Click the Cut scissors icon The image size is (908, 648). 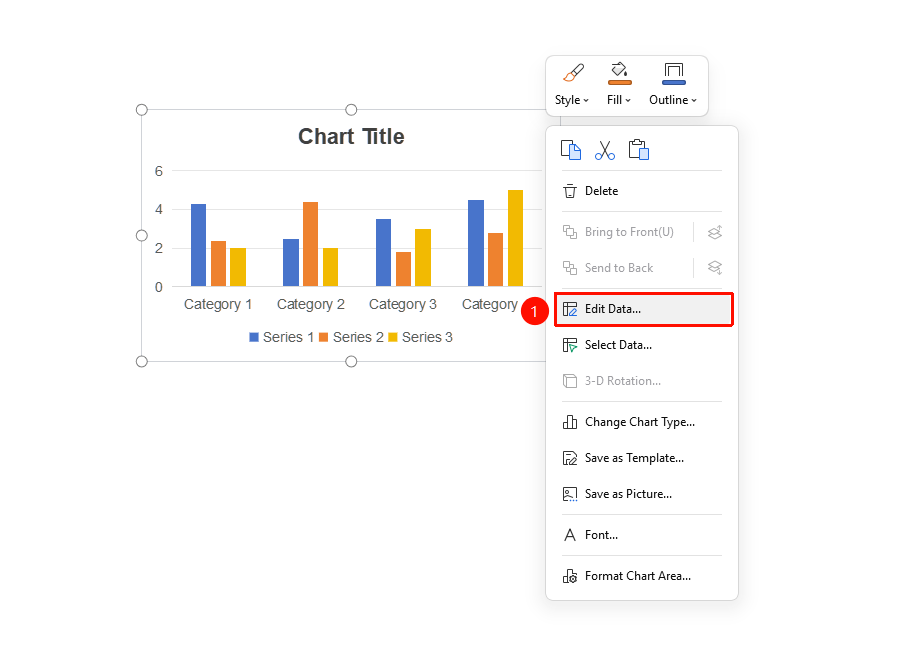point(605,150)
